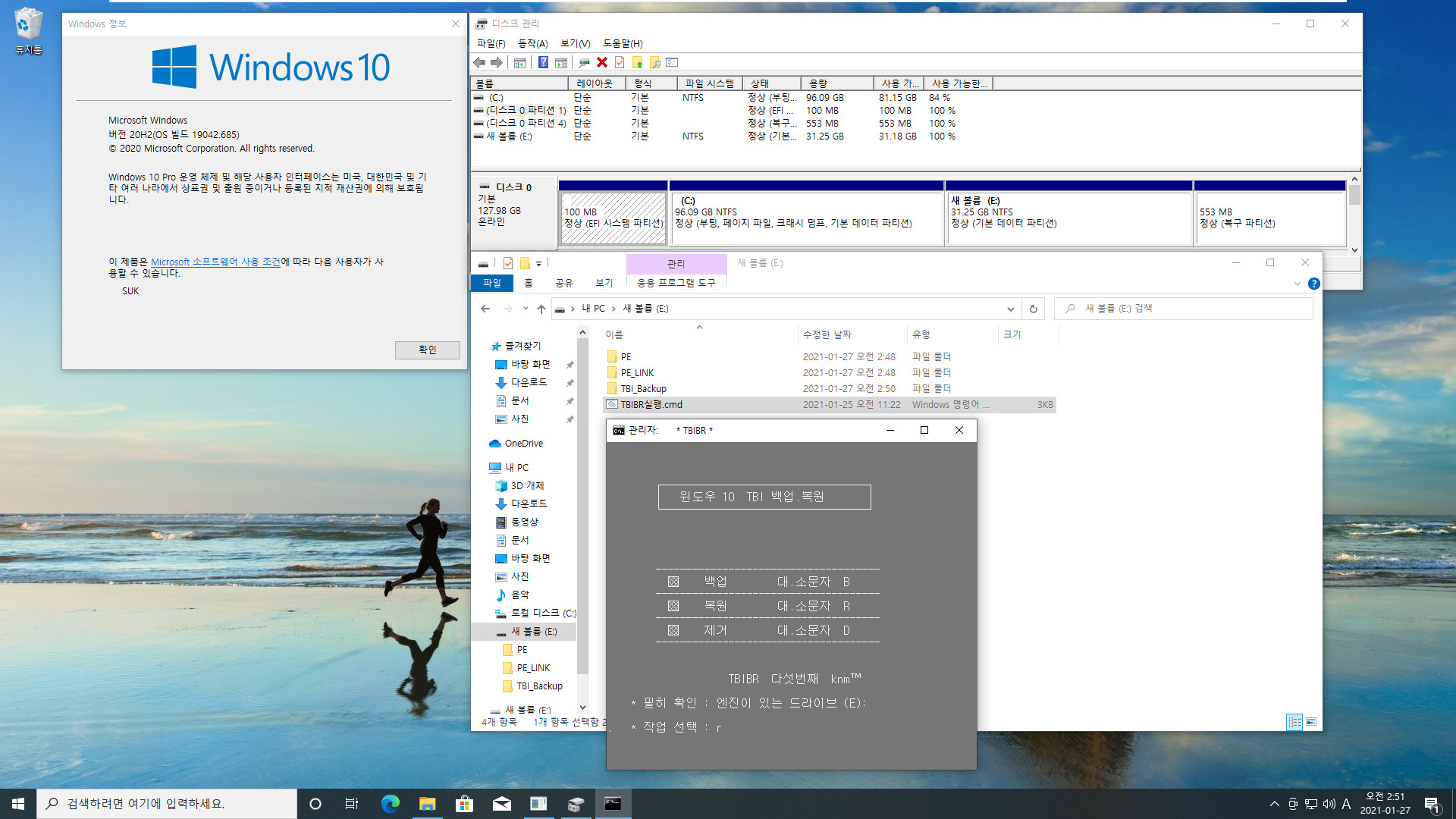The image size is (1456, 819).
Task: Open Explorer 파일 ribbon tab
Action: tap(492, 283)
